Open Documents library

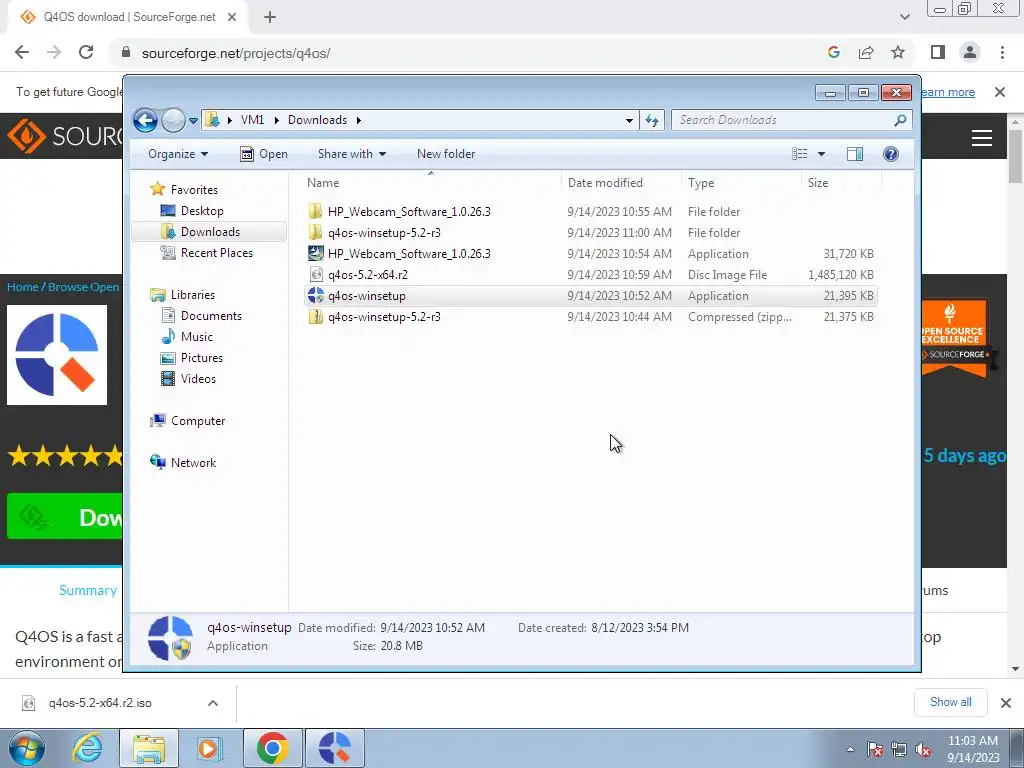211,316
